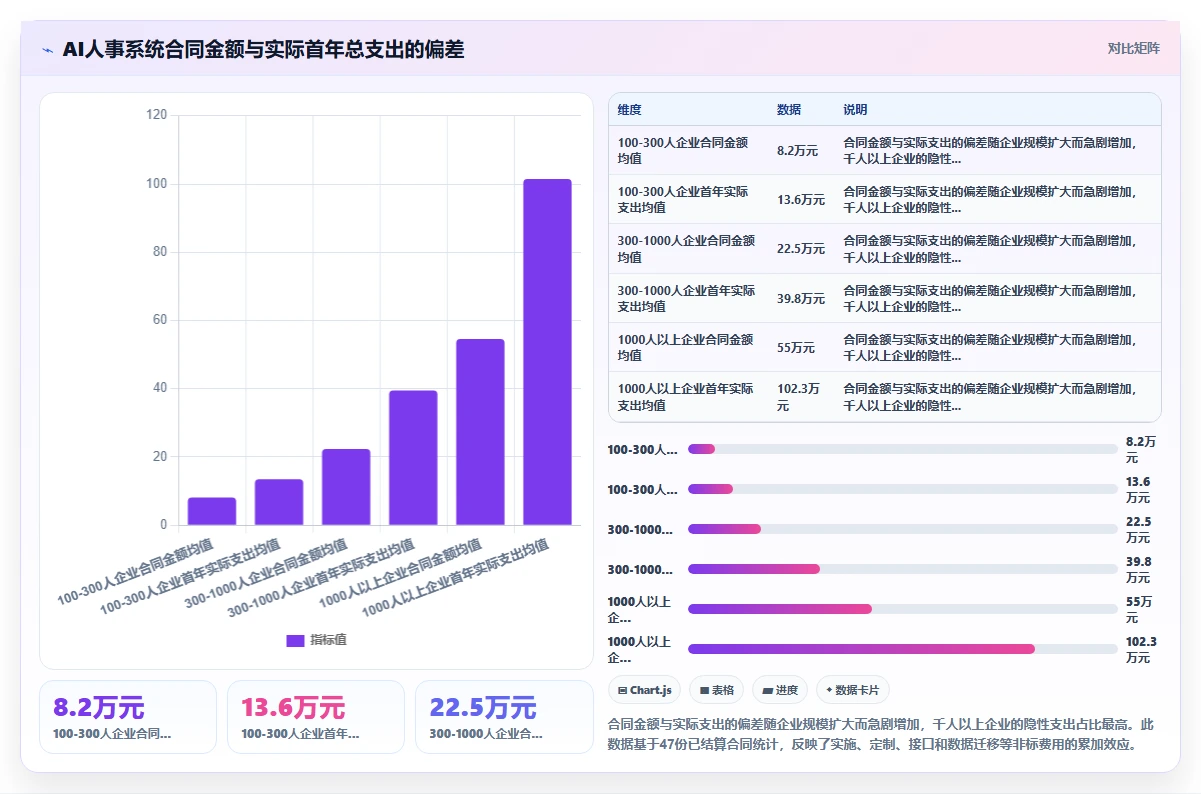Click the progress bar labeled 13.6万元
Screen dimensions: 1201x794
(x=902, y=489)
